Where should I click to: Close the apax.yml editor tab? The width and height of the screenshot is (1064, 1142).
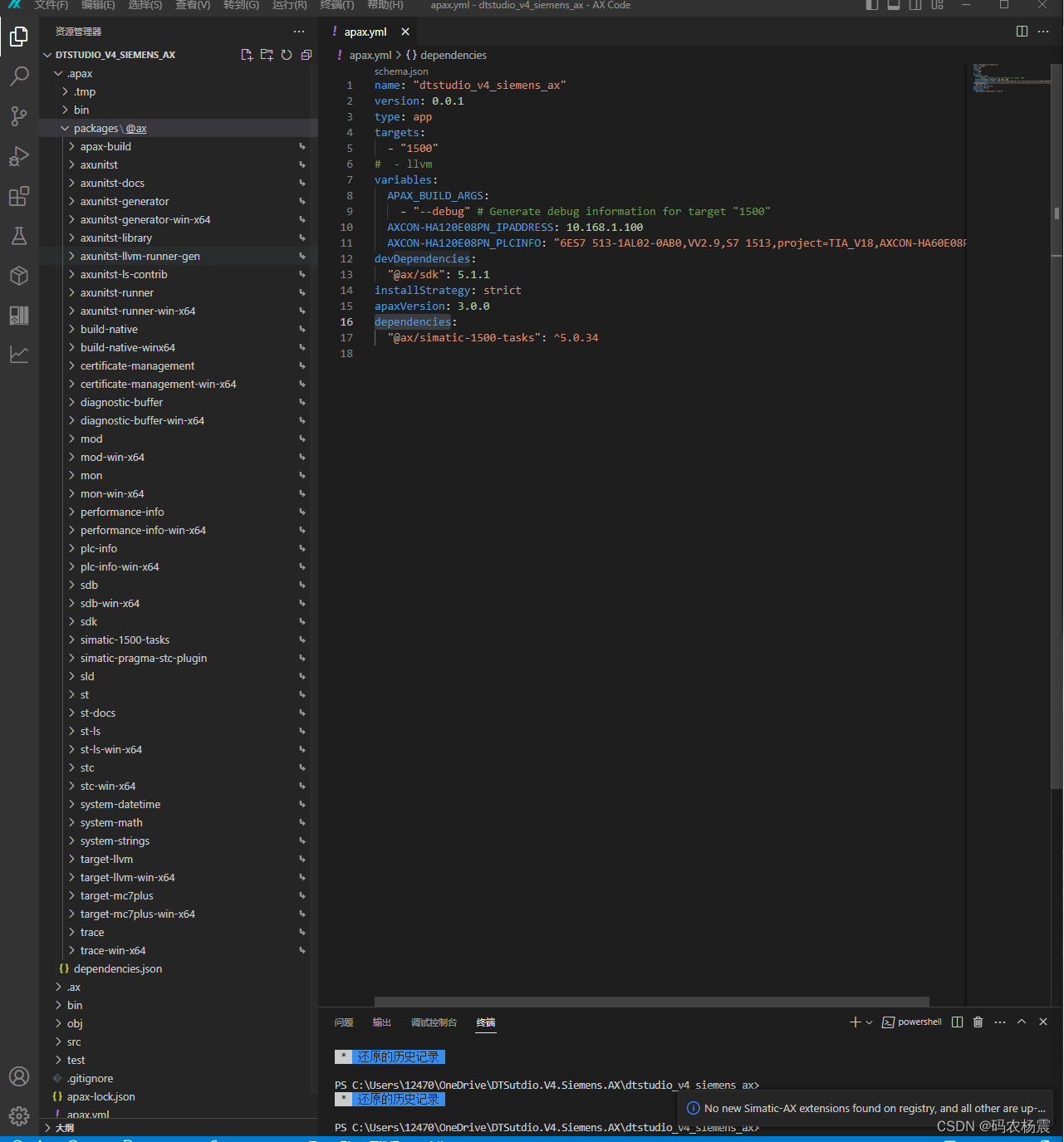(405, 32)
